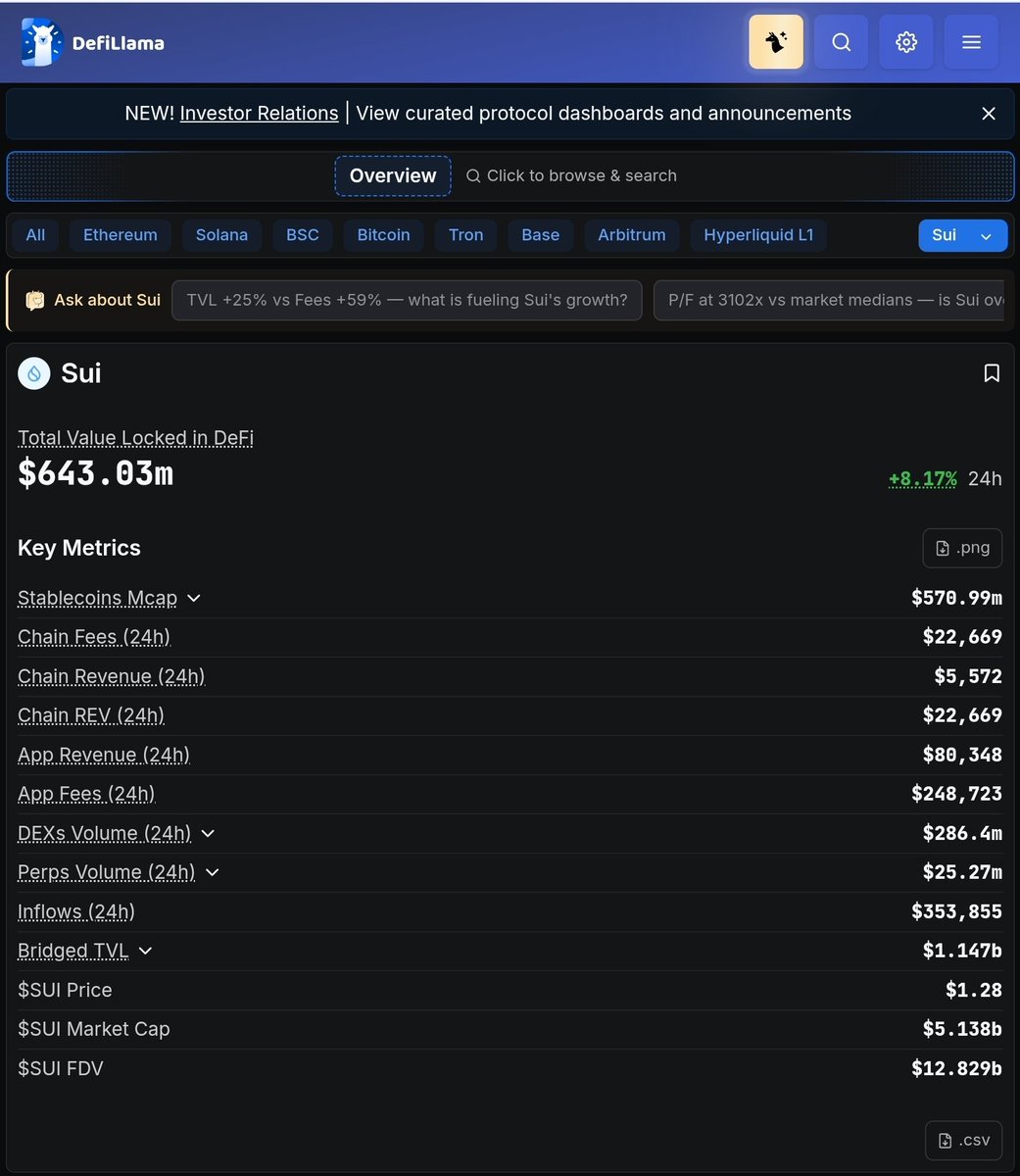The image size is (1020, 1176).
Task: Click the $643.03m TVL value
Action: click(x=96, y=473)
